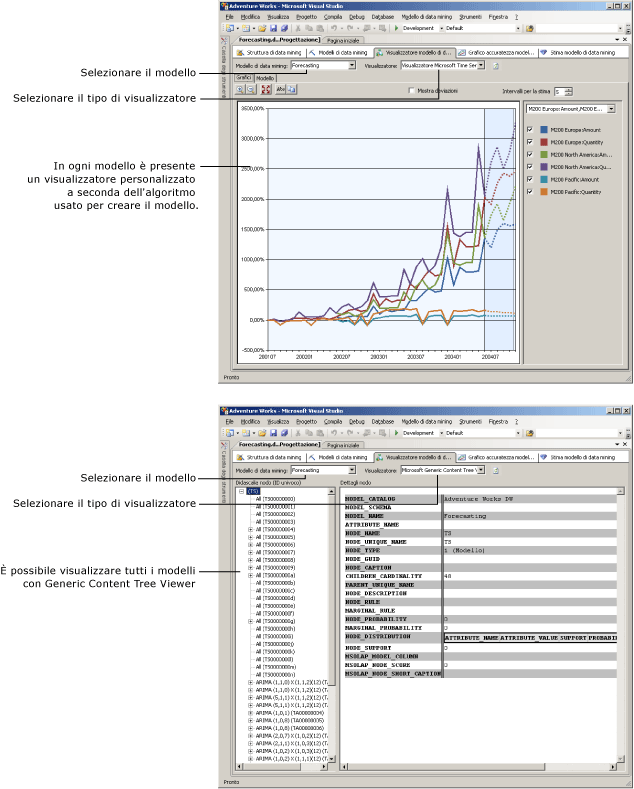
Task: Open Modello di data mining dropdown in chart window
Action: tap(352, 65)
